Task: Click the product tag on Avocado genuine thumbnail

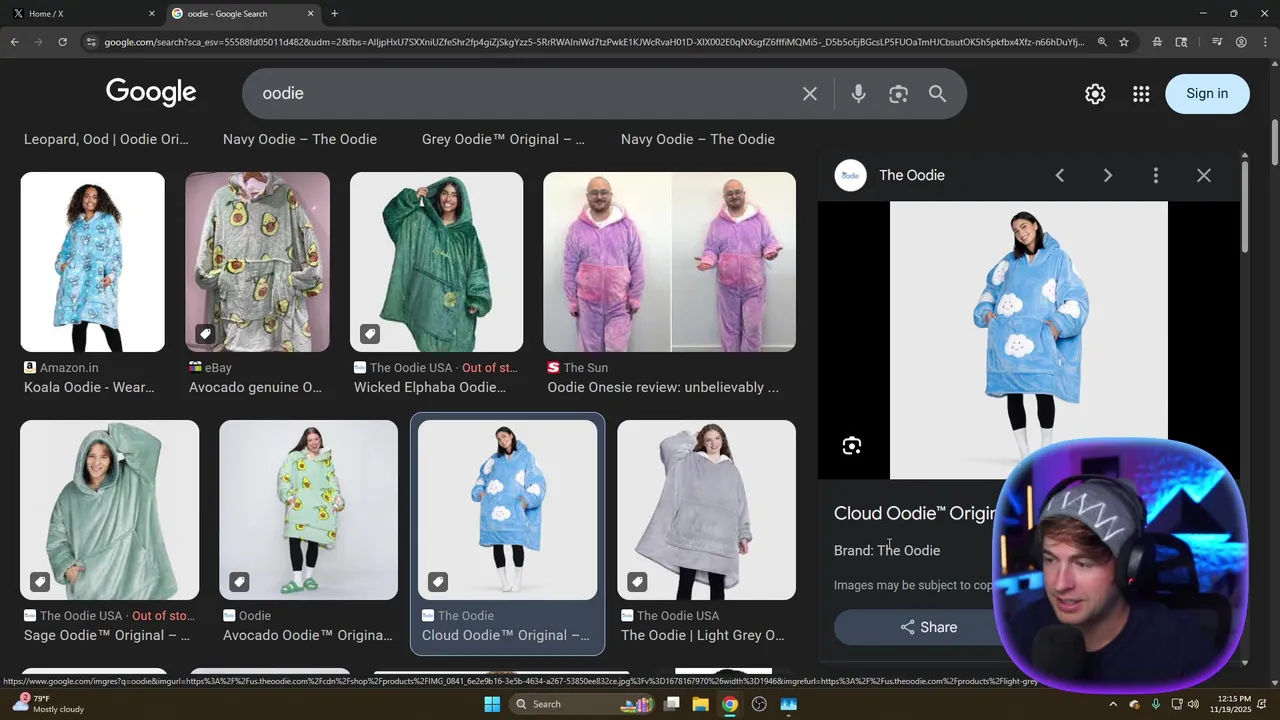Action: 205,333
